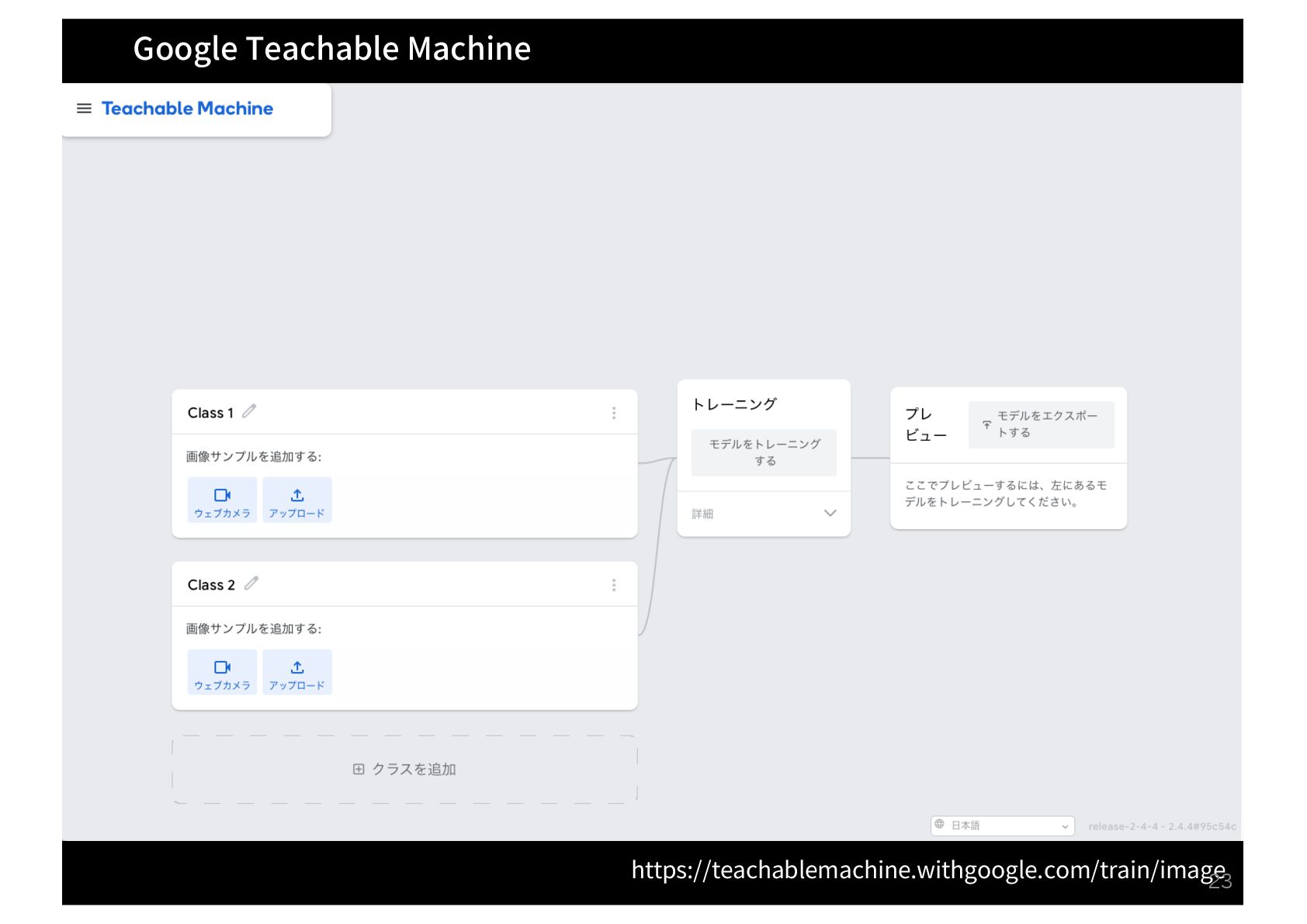
Task: Click the webcam button in Class 2
Action: tap(222, 673)
